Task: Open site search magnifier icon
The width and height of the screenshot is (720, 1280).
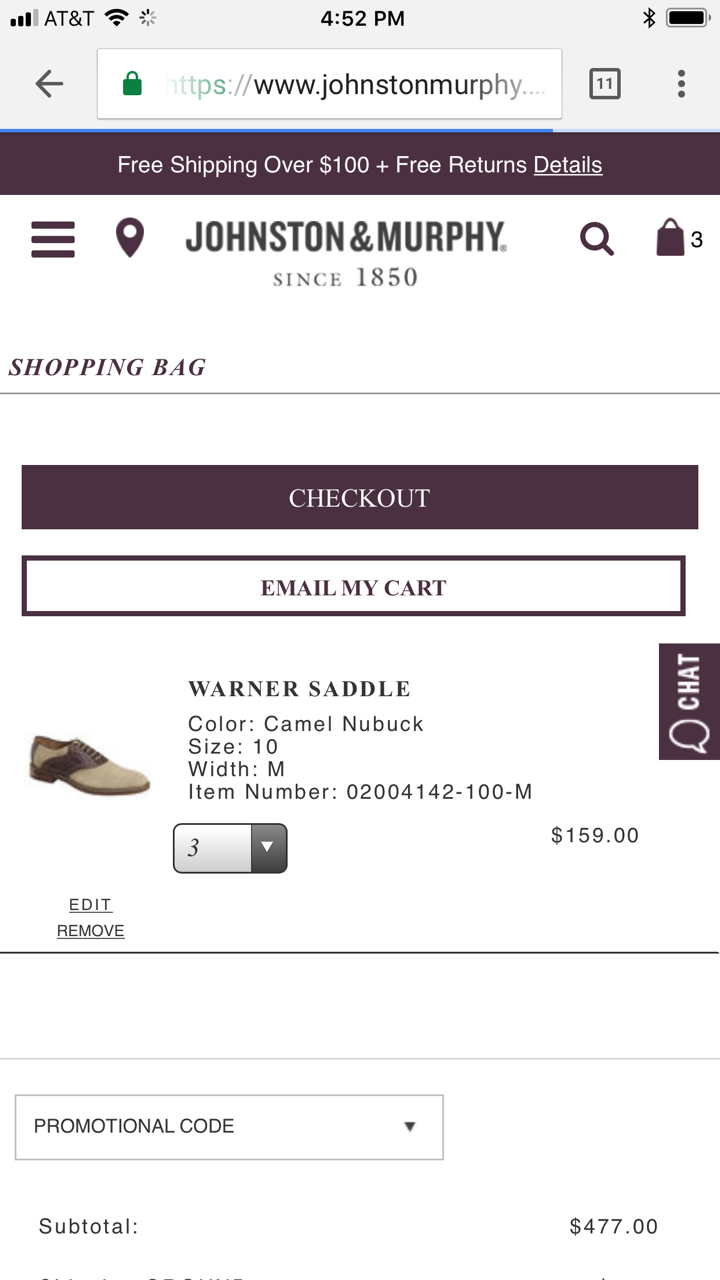Action: tap(596, 239)
